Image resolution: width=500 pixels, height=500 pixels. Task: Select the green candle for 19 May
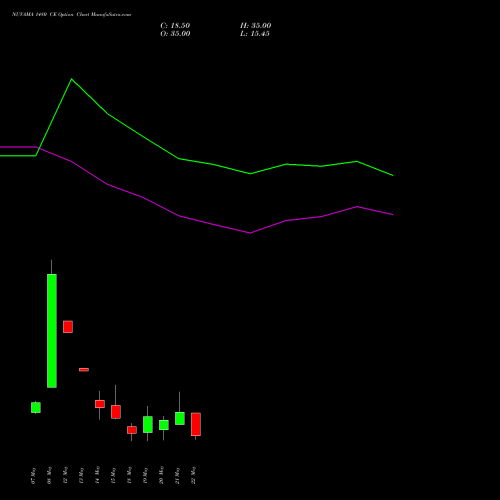[148, 424]
